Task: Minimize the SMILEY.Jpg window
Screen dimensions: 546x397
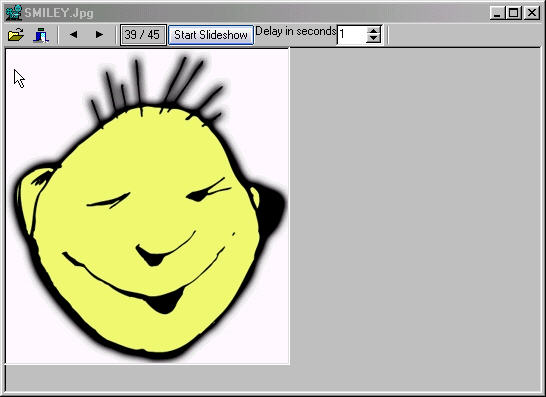Action: pyautogui.click(x=497, y=13)
